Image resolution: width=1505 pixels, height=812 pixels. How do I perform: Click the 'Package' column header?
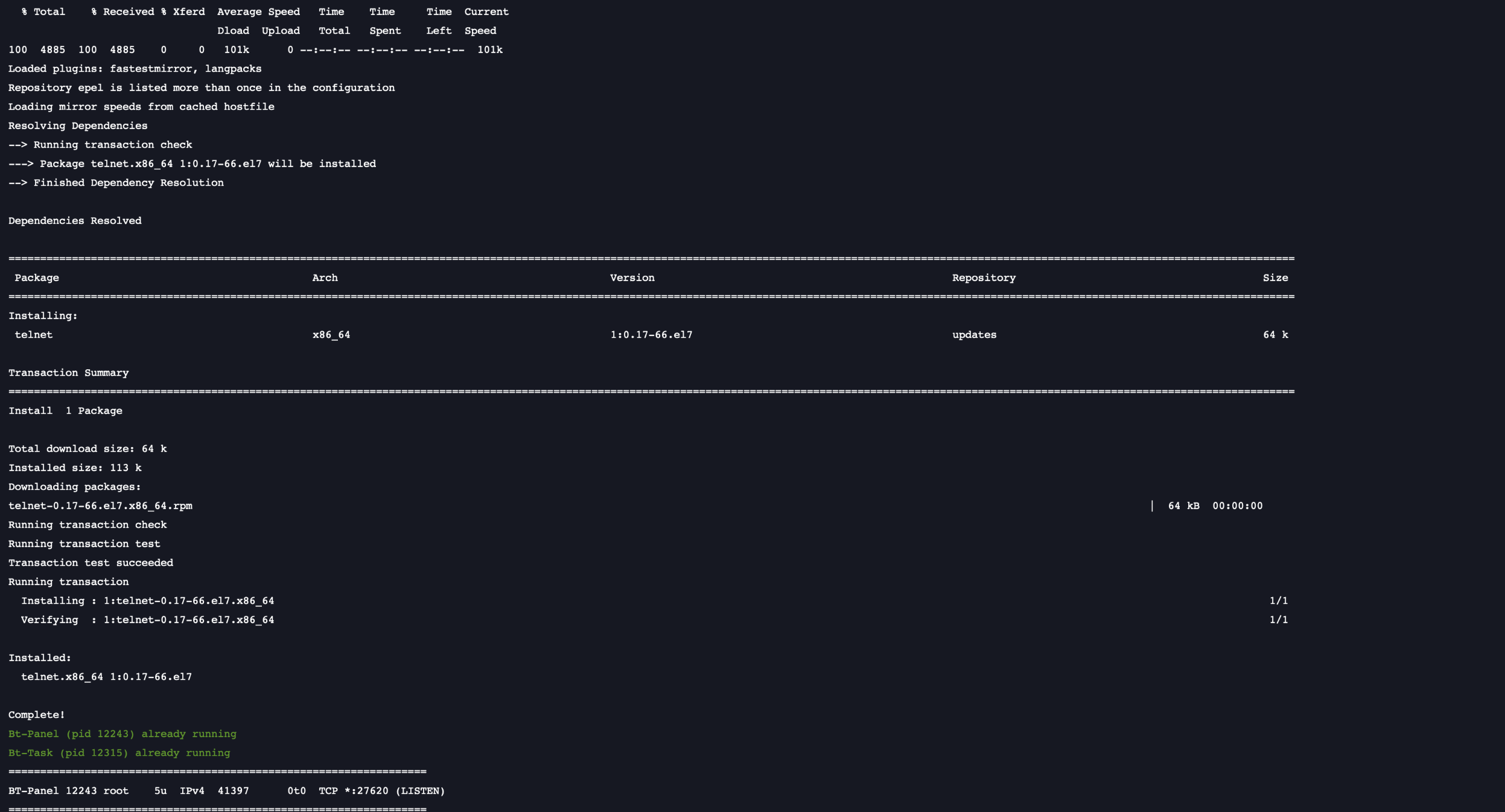tap(37, 278)
